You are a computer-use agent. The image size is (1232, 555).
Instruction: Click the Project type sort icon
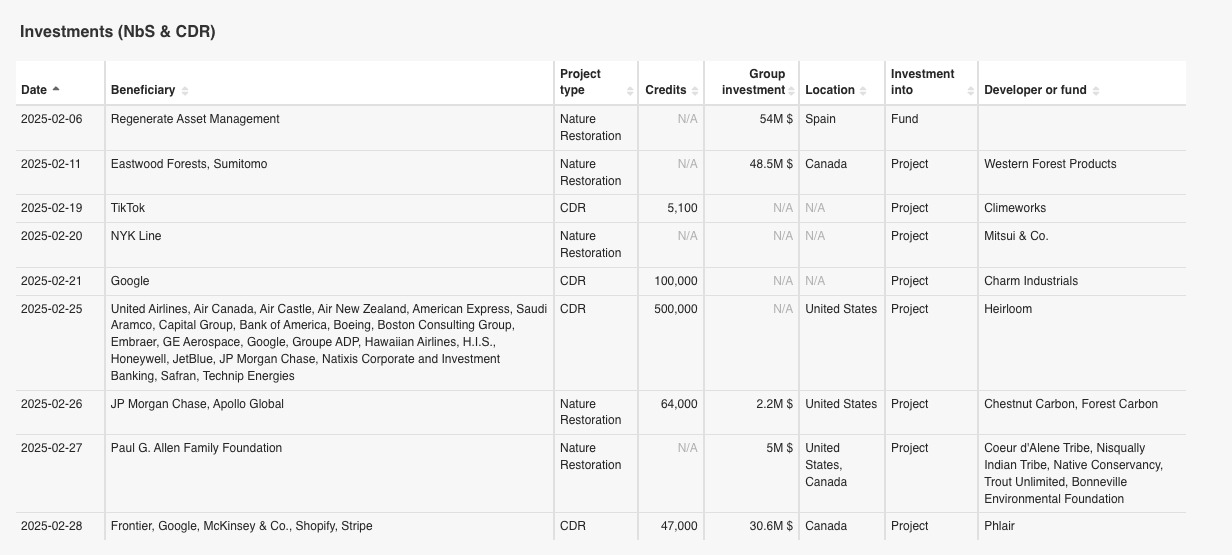click(x=630, y=91)
